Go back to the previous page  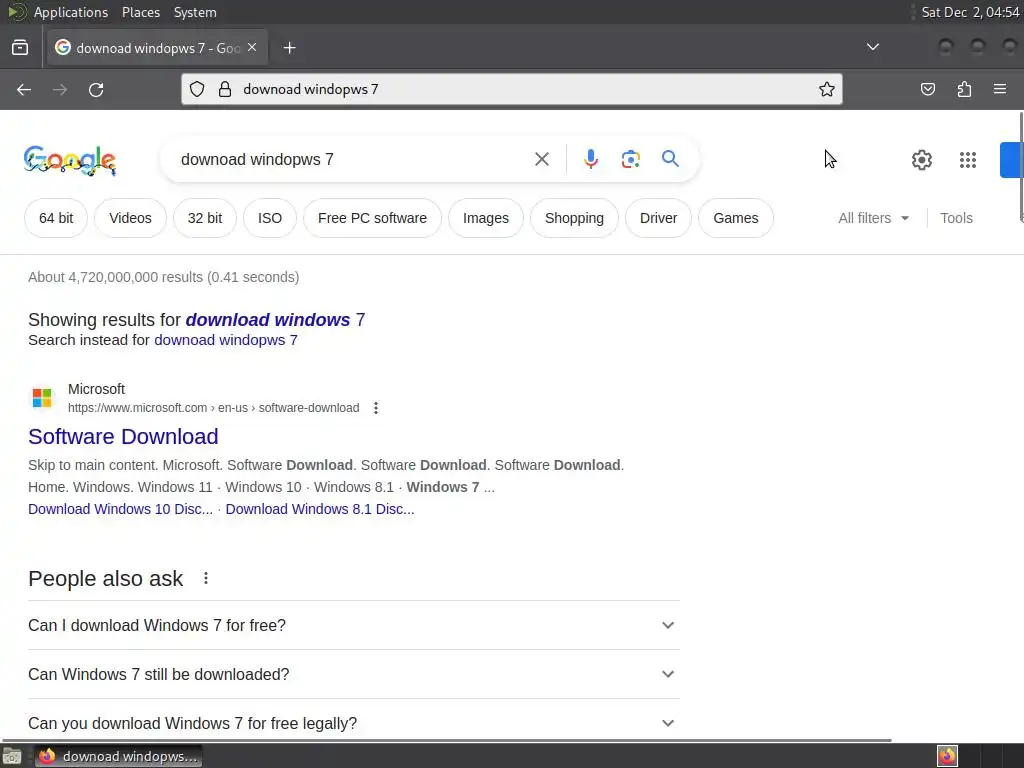24,89
